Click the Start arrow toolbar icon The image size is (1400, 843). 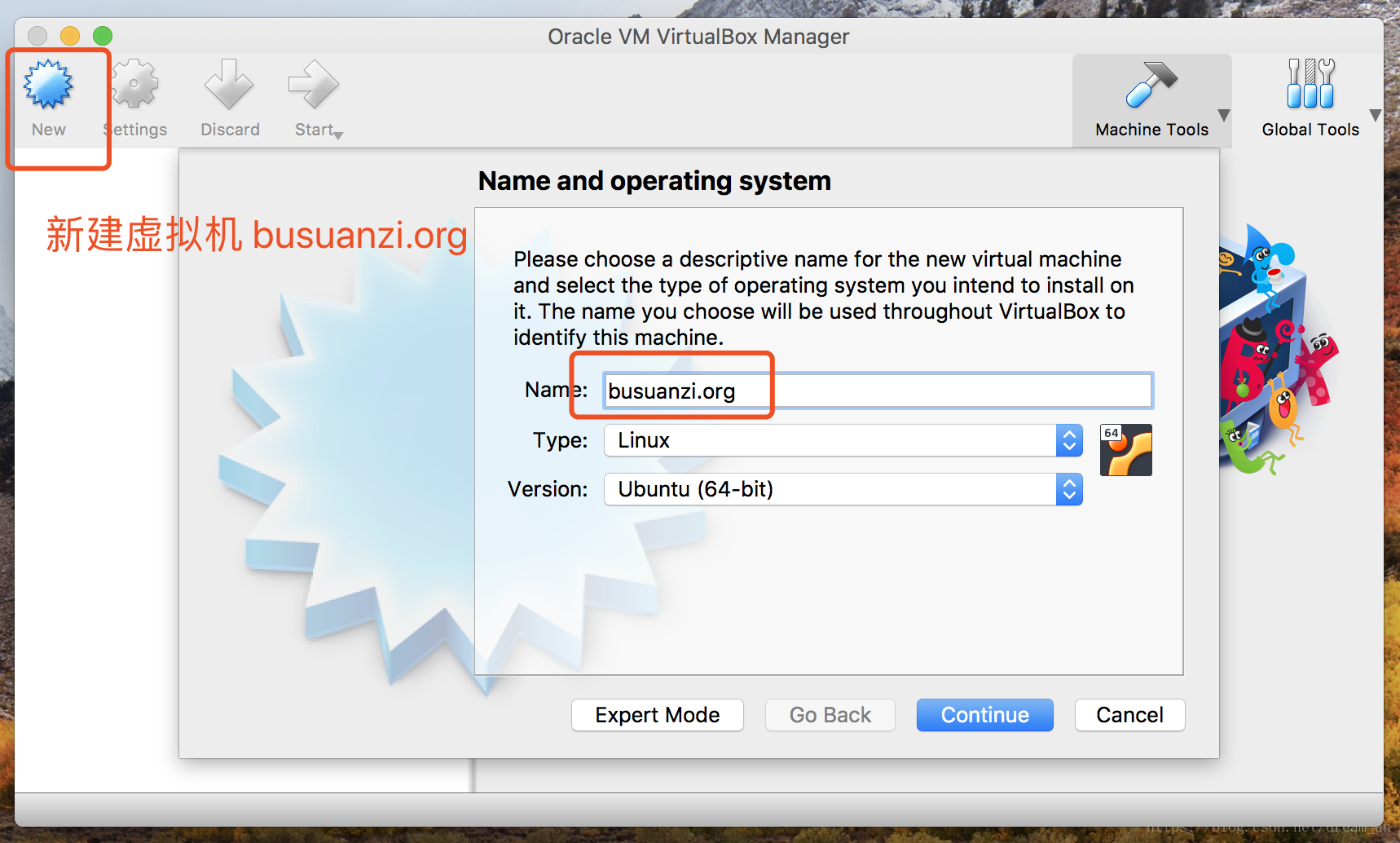point(313,84)
